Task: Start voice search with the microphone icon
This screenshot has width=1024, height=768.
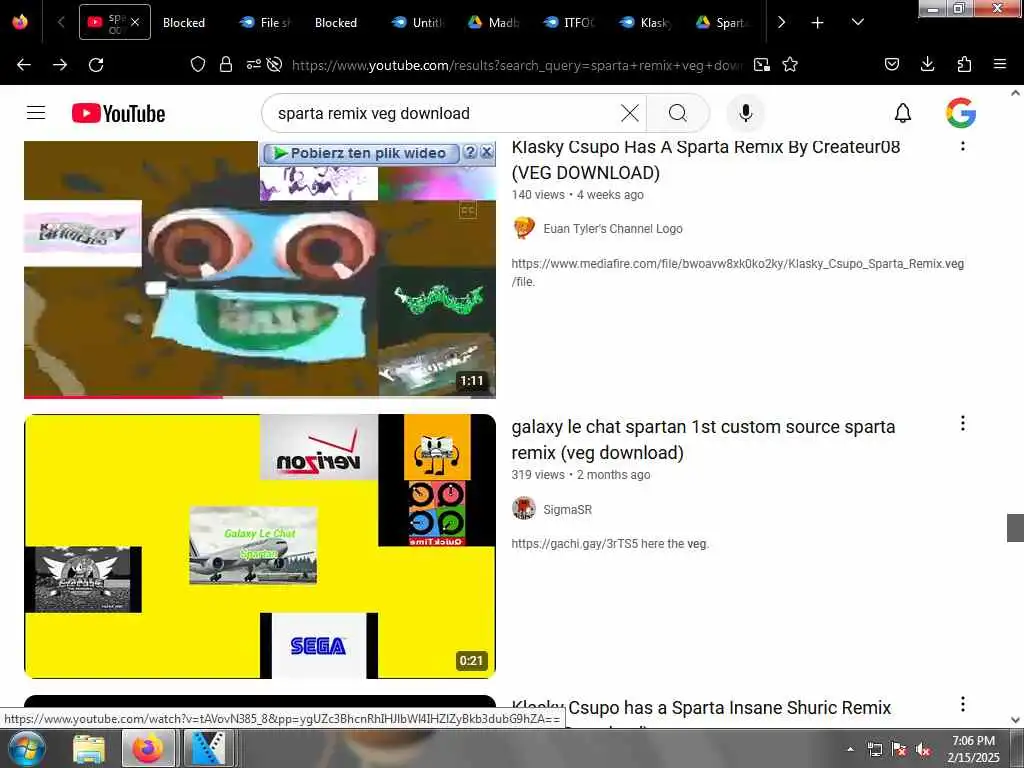Action: [x=745, y=113]
